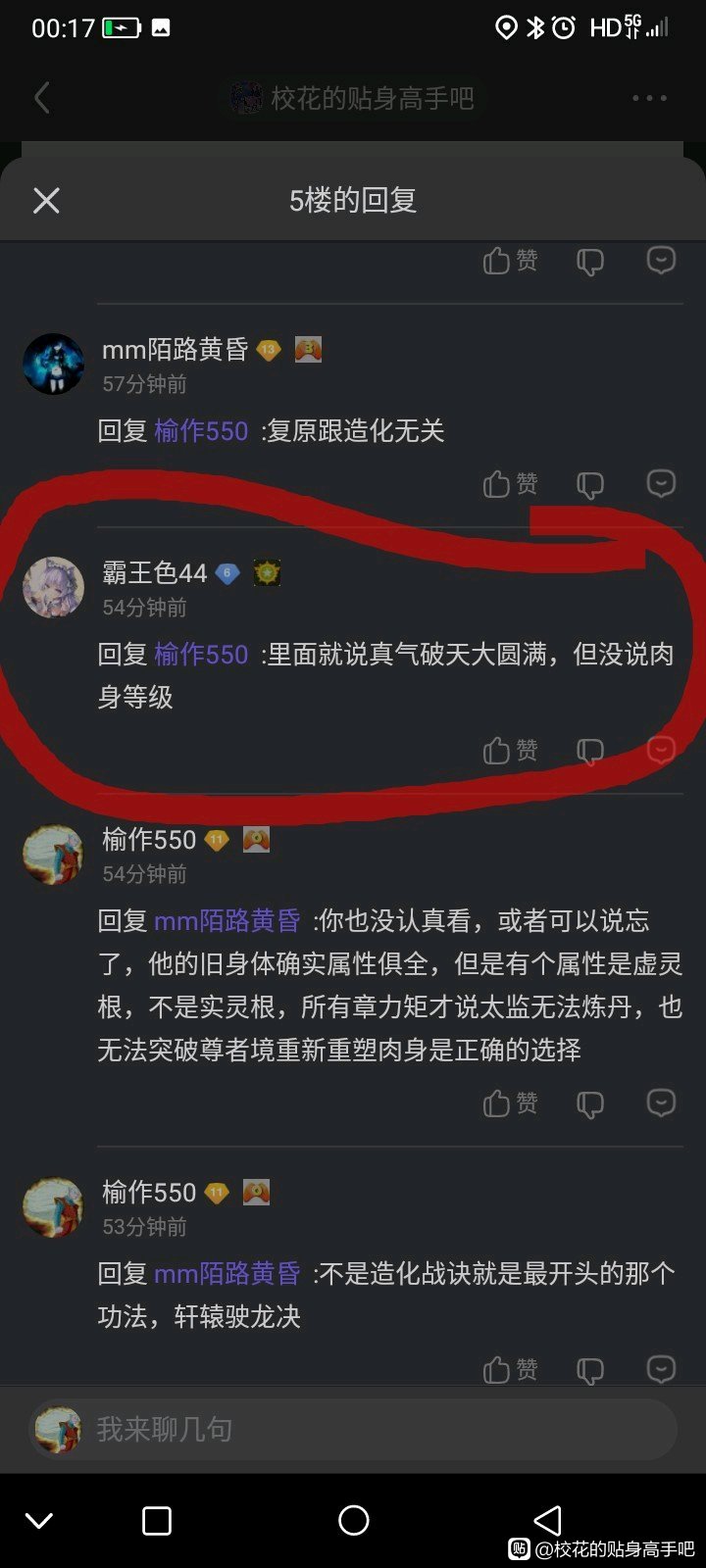The height and width of the screenshot is (1568, 706).
Task: Reply to mm陌路黄昏's comment via bubble icon
Action: 662,482
